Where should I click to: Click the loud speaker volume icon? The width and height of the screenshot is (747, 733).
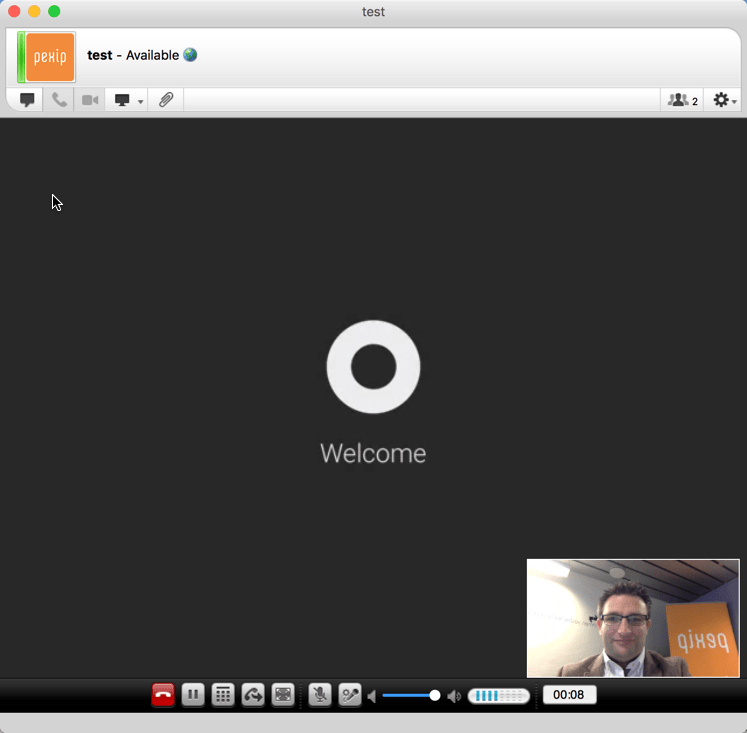pos(454,696)
